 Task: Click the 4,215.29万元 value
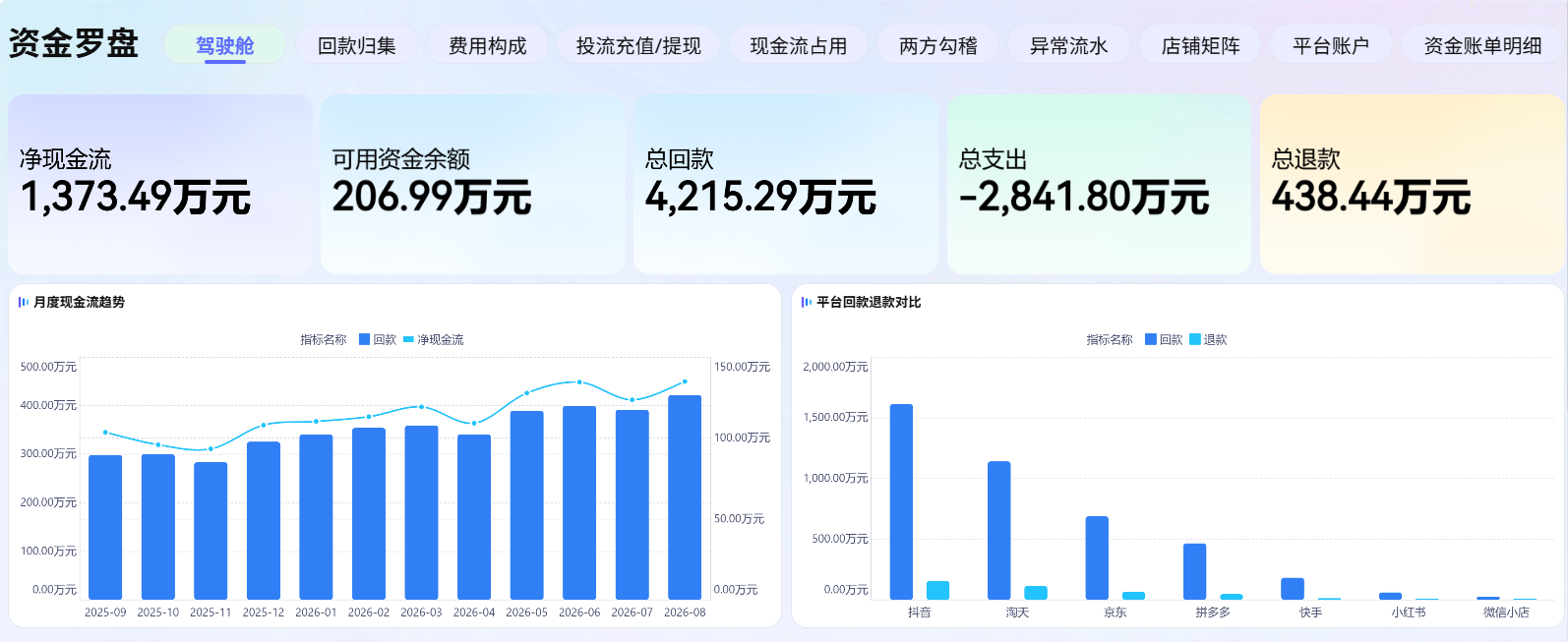[x=760, y=197]
